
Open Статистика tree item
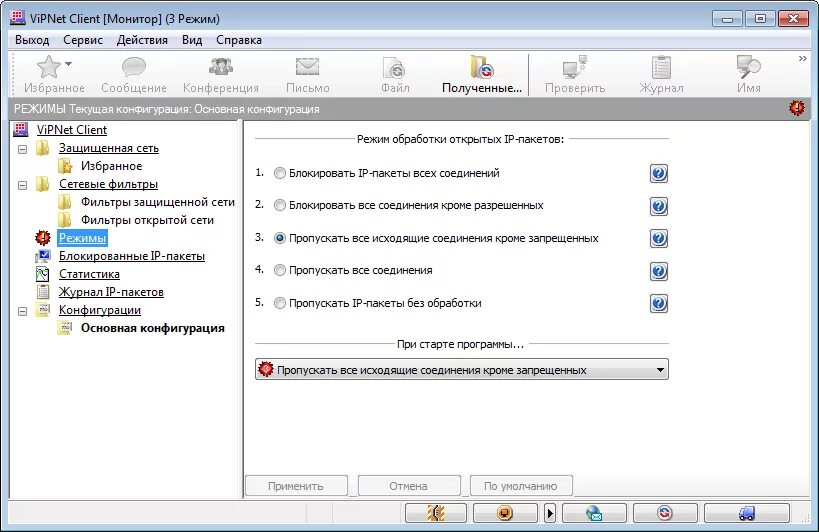[x=89, y=274]
